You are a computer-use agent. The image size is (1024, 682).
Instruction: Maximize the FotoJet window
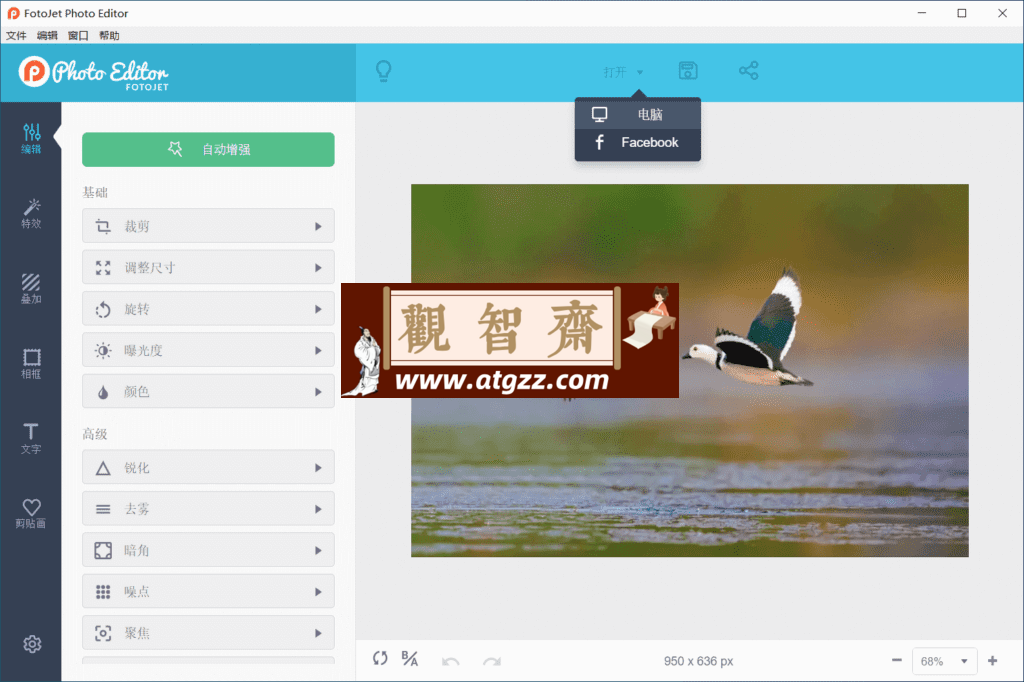[x=962, y=13]
